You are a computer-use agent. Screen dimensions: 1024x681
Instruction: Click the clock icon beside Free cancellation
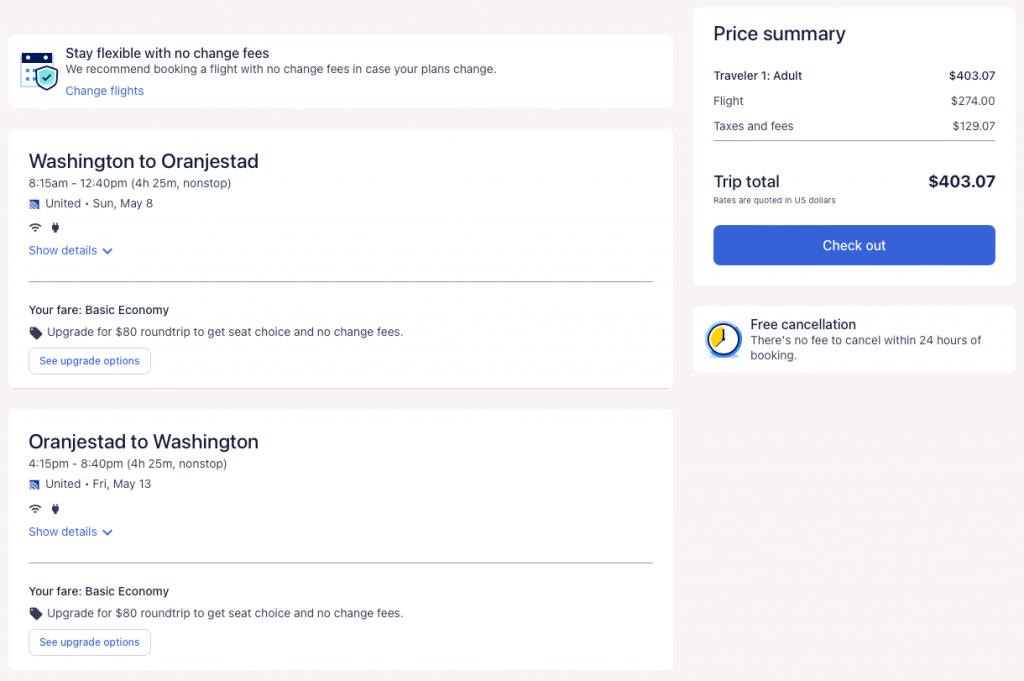click(x=722, y=340)
